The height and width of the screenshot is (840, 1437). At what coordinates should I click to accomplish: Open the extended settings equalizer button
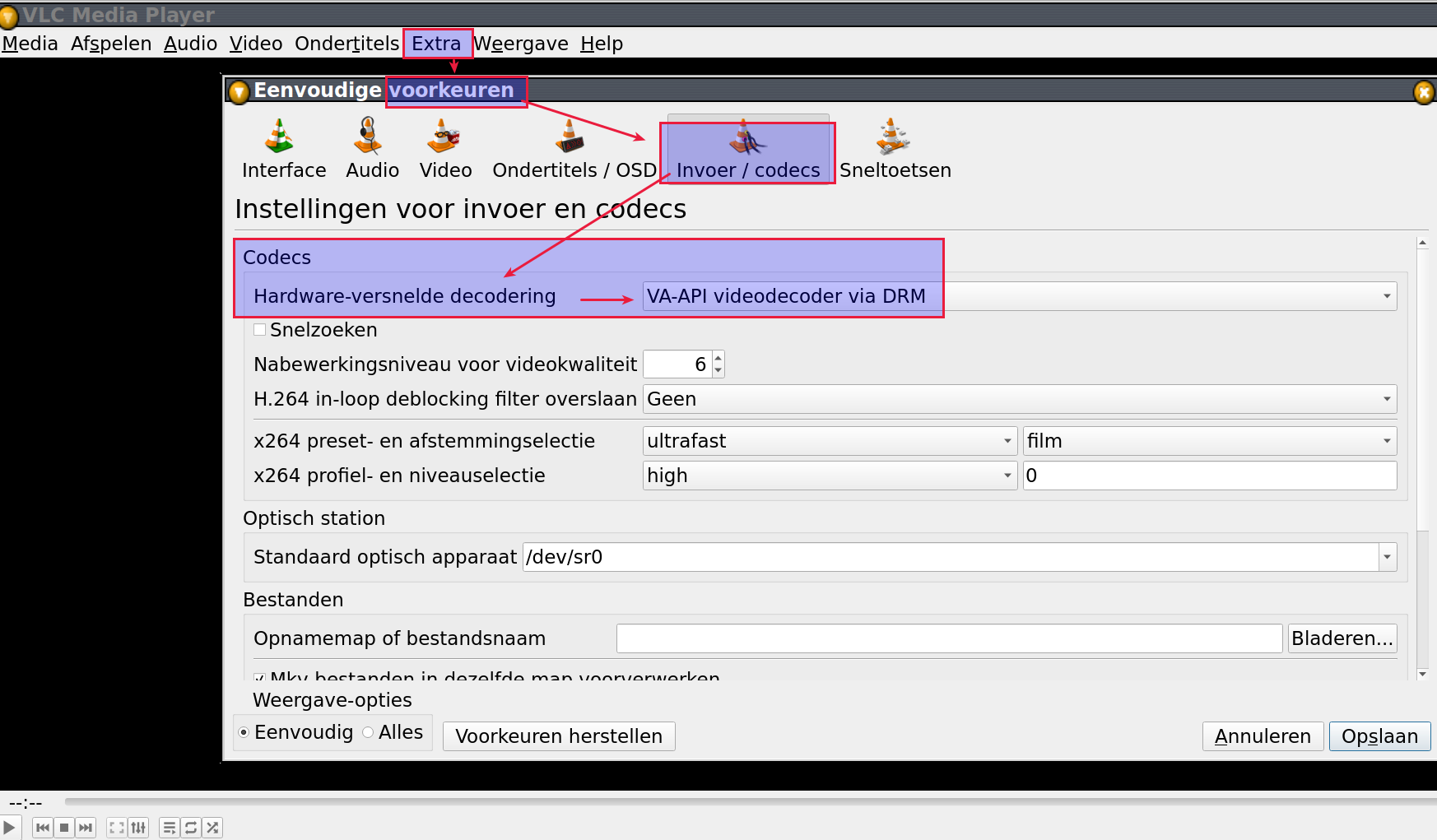pos(138,828)
